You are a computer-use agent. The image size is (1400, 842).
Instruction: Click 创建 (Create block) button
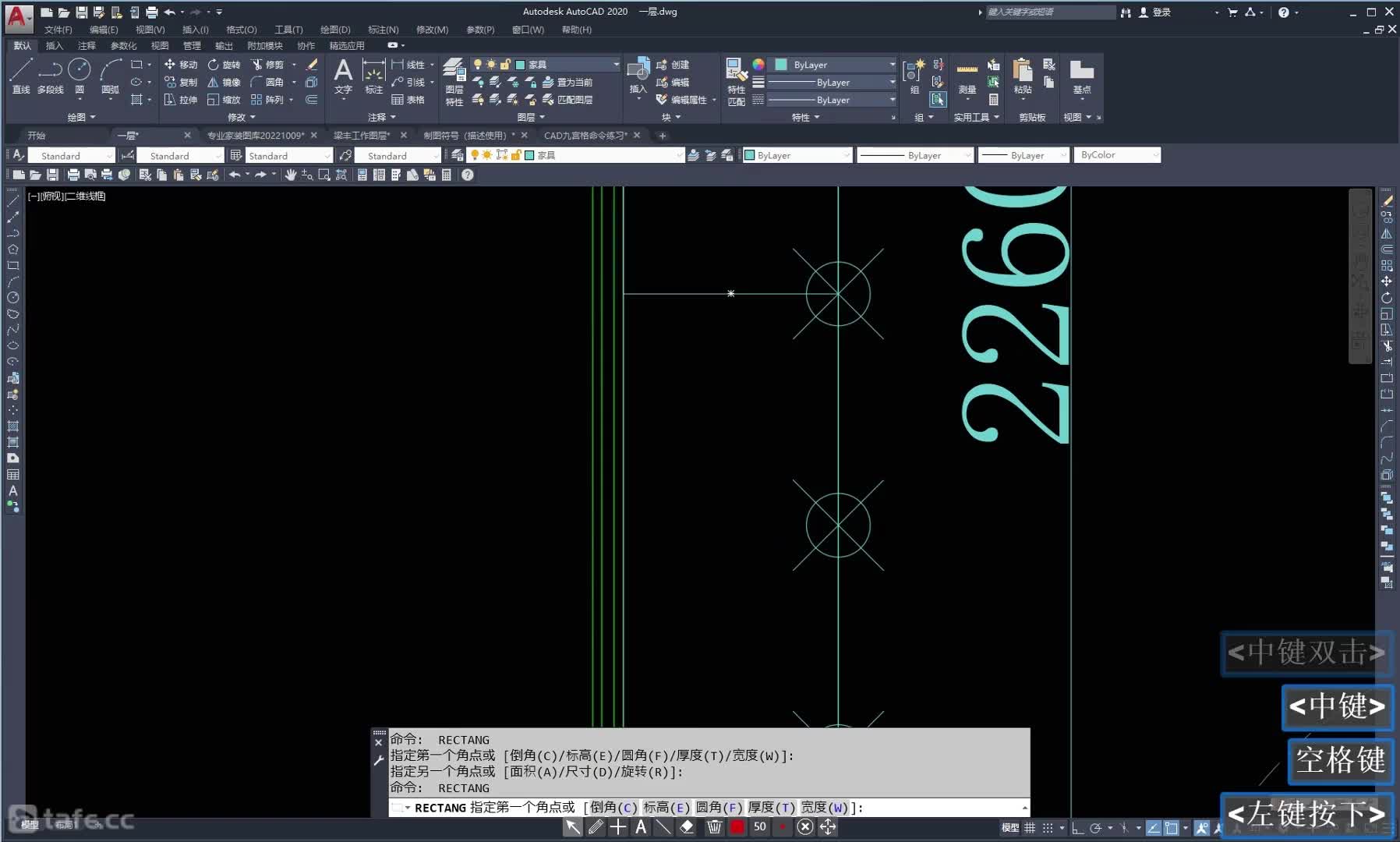pos(673,65)
